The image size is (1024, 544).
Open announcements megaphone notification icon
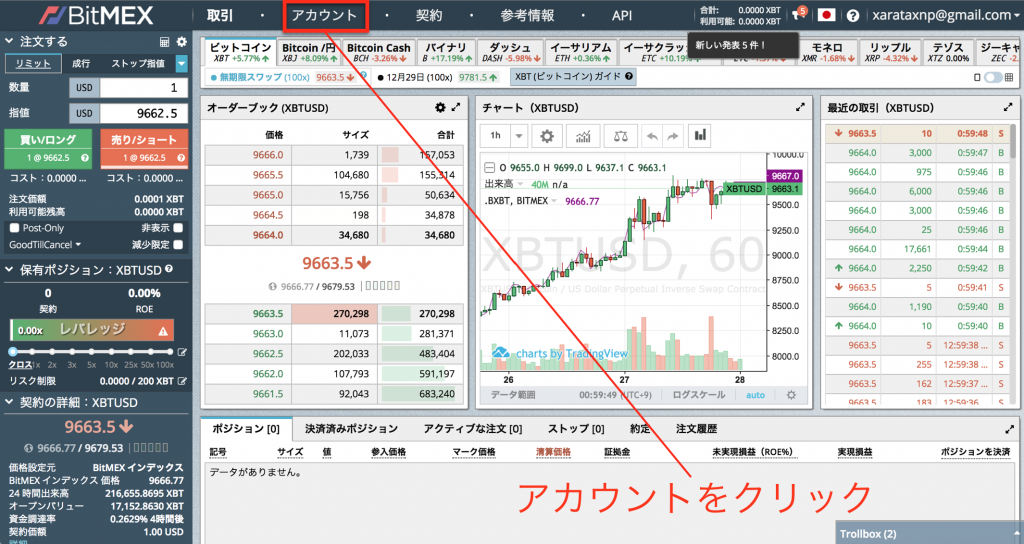click(797, 15)
